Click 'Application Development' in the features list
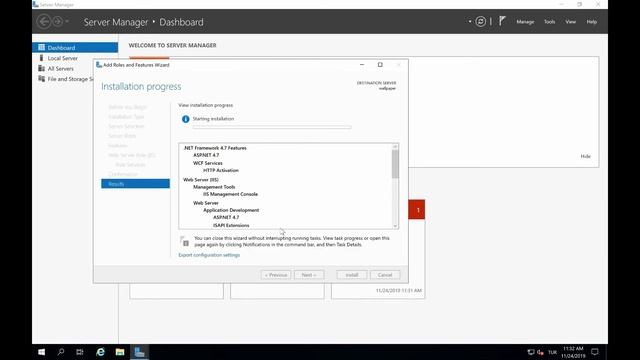This screenshot has width=640, height=360. [231, 210]
